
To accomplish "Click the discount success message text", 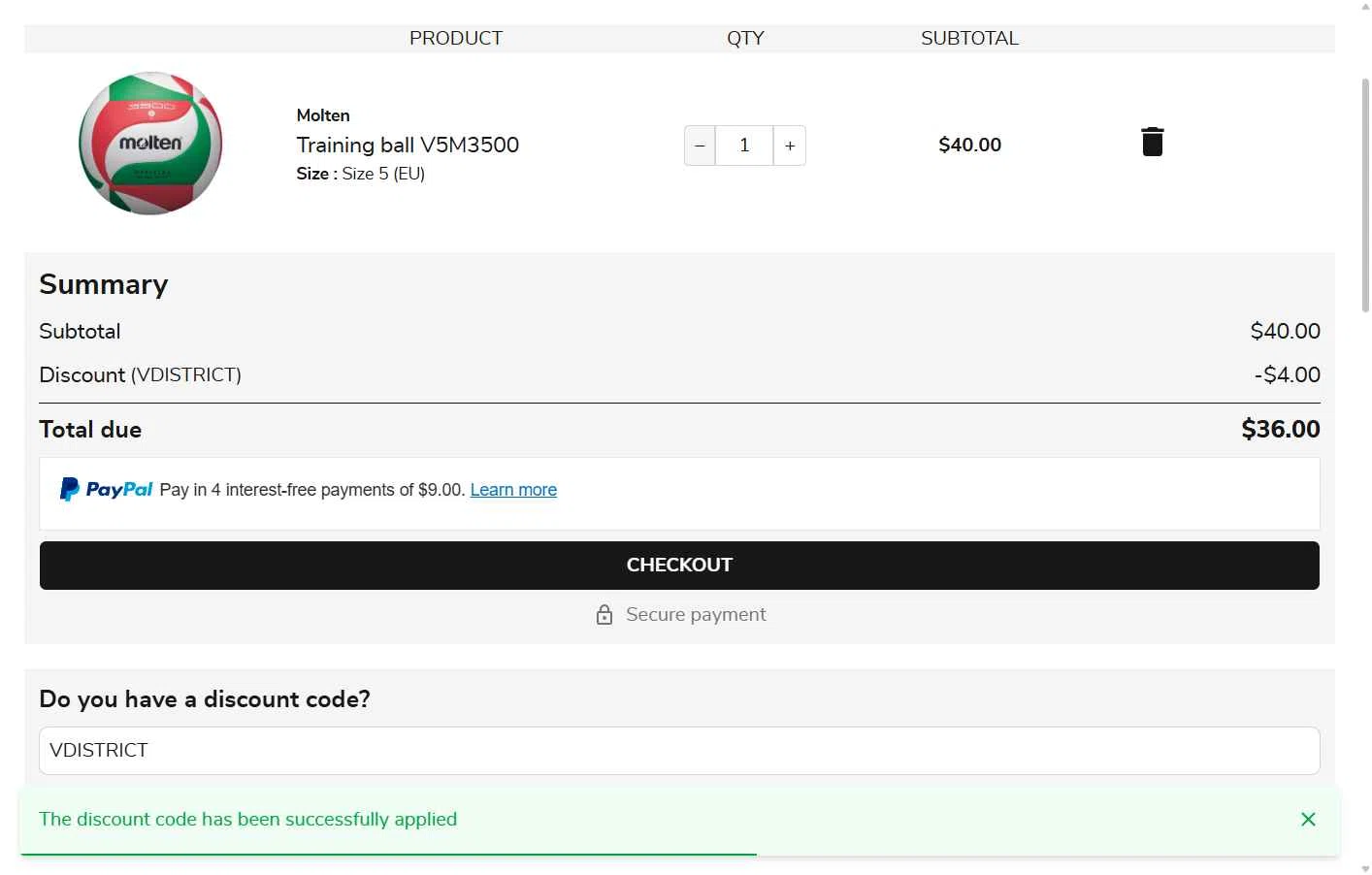I will click(247, 819).
